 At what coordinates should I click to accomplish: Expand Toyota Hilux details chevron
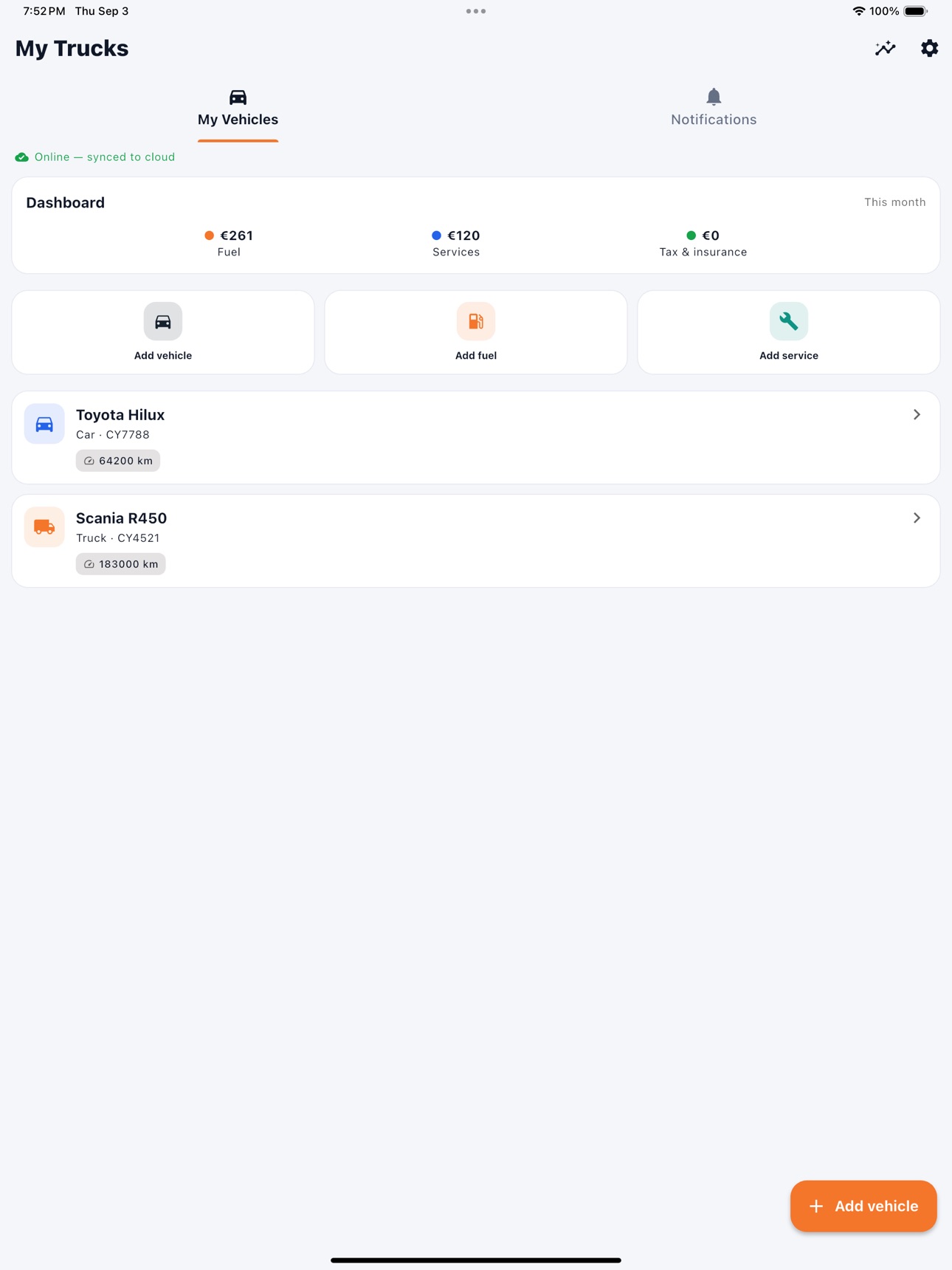click(x=917, y=415)
